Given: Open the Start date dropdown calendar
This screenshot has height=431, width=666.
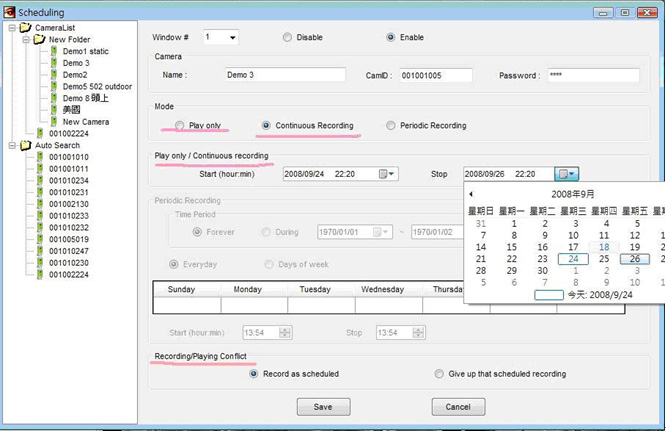Looking at the screenshot, I should point(387,174).
